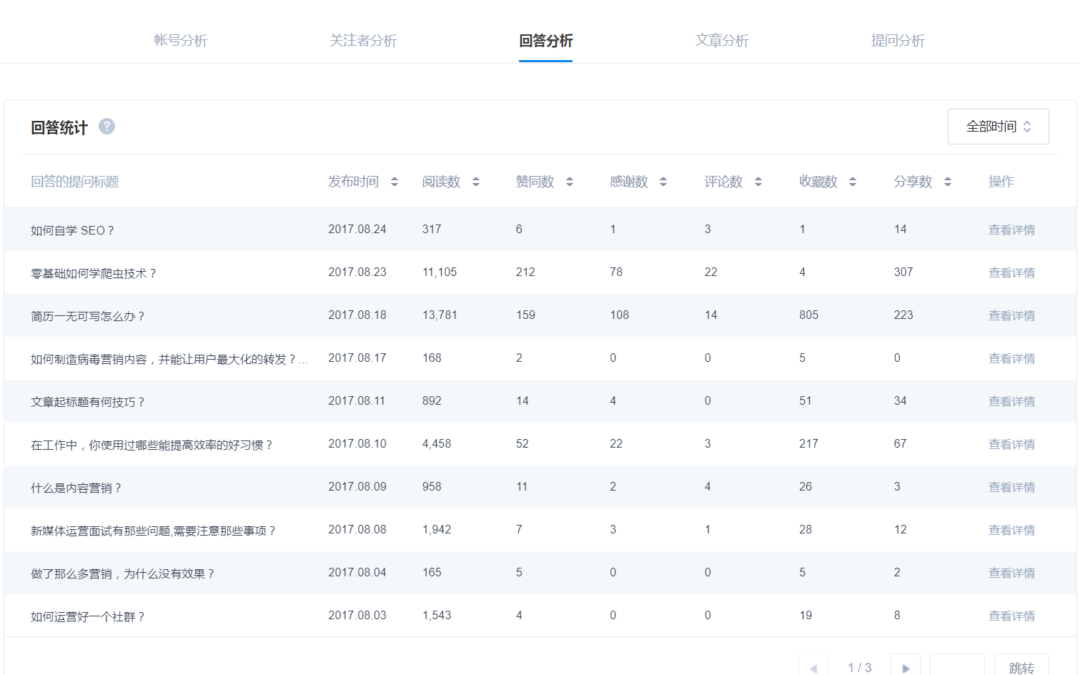Sort by 赞同数 using its sort arrows
This screenshot has width=1080, height=675.
(570, 182)
